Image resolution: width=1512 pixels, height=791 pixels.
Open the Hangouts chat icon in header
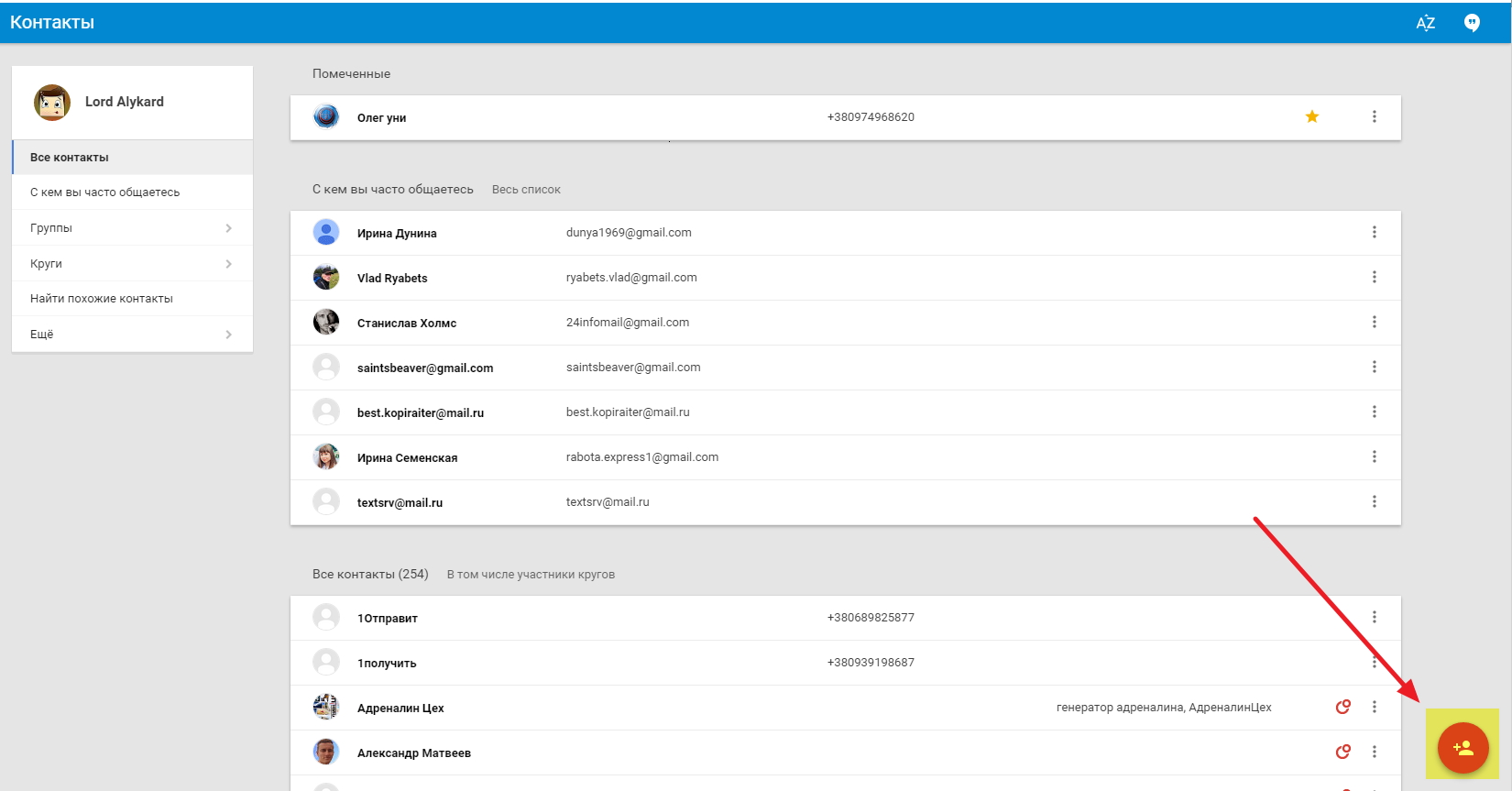click(1472, 23)
